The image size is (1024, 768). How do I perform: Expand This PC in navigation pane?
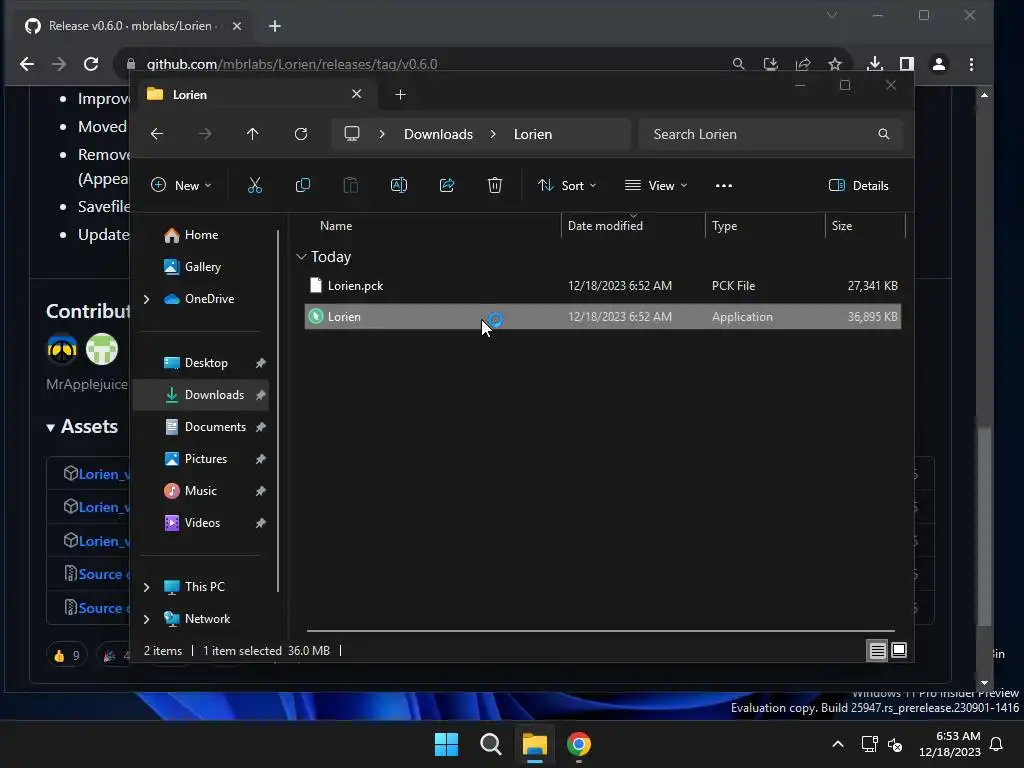tap(146, 587)
